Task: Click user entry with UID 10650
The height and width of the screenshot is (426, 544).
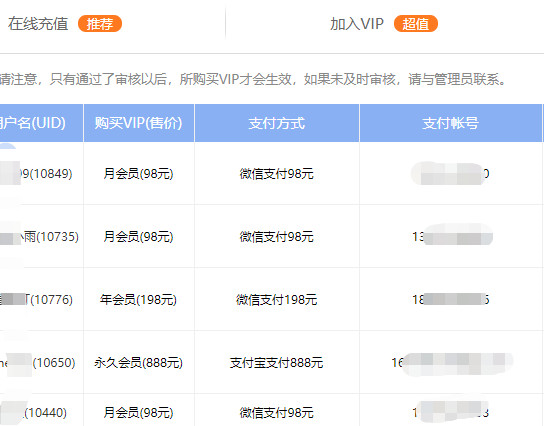Action: (x=37, y=363)
